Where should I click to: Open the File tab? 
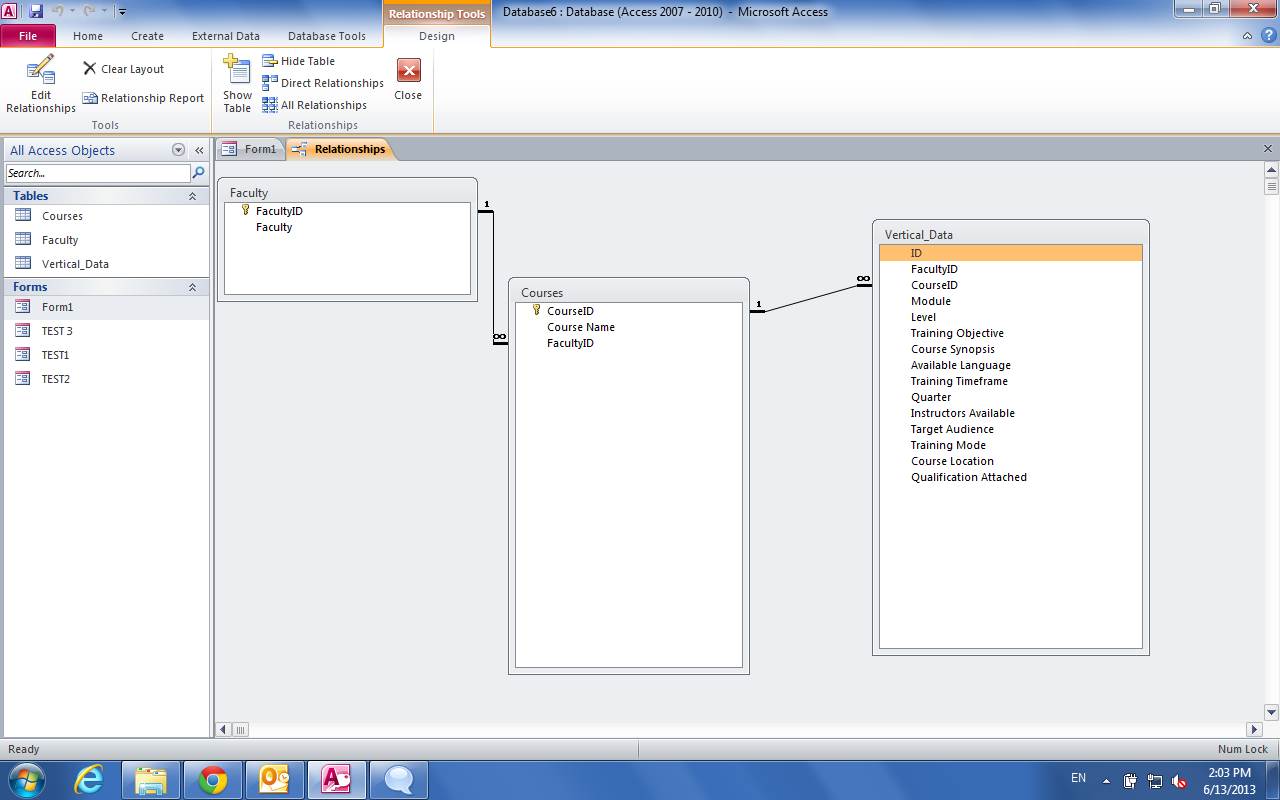tap(28, 36)
